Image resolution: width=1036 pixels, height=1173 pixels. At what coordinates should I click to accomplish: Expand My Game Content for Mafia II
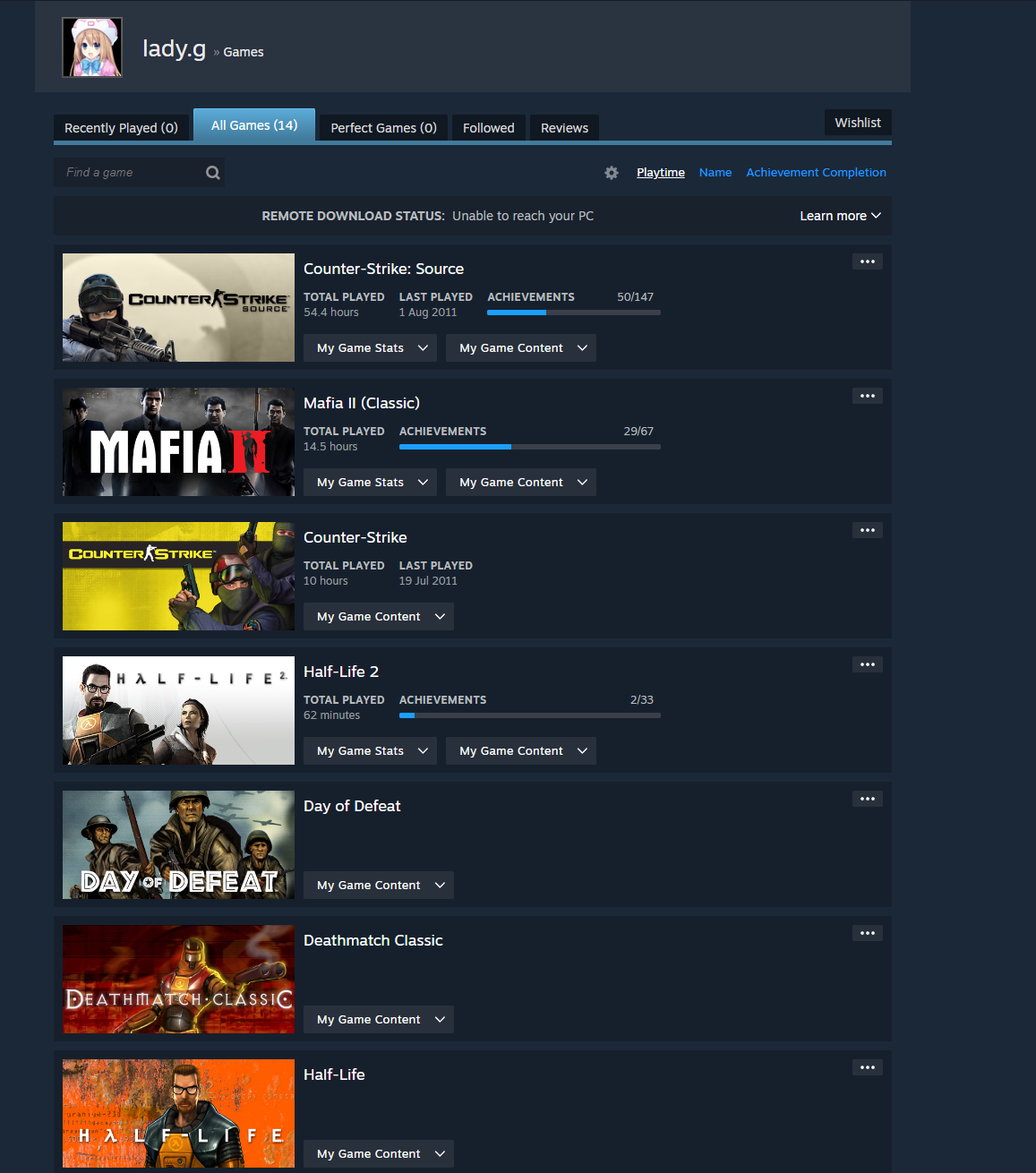tap(521, 482)
